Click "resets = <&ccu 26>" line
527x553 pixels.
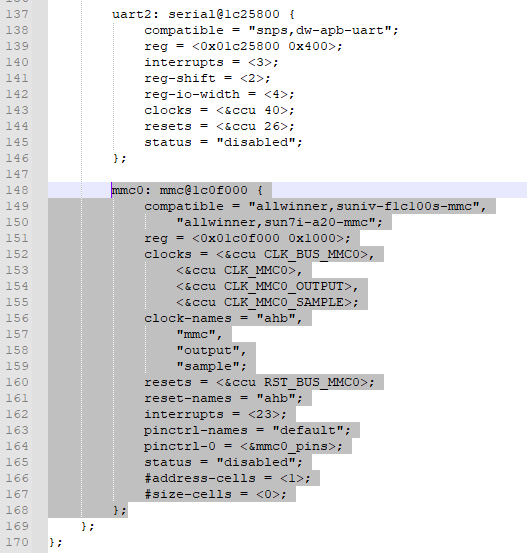219,126
